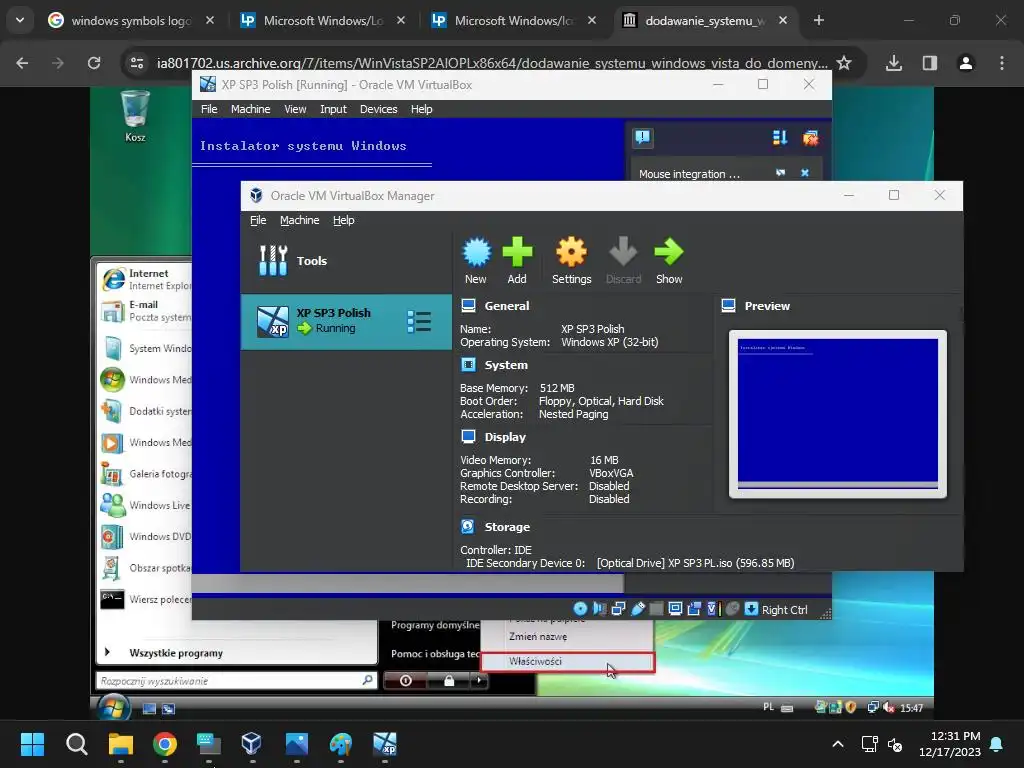This screenshot has height=768, width=1024.
Task: Click Zmień nazwę in the context menu
Action: click(x=538, y=636)
